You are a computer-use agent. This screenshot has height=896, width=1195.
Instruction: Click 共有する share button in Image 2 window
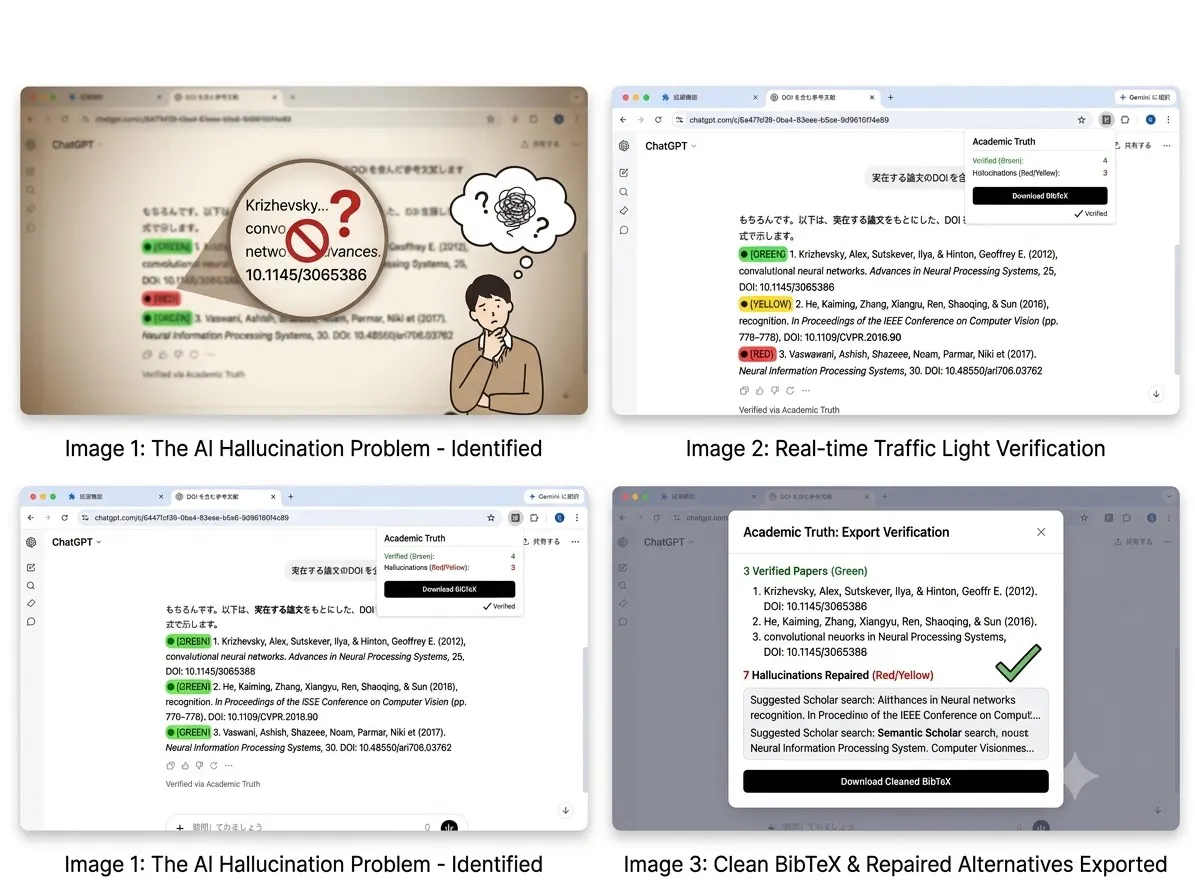pyautogui.click(x=1133, y=146)
